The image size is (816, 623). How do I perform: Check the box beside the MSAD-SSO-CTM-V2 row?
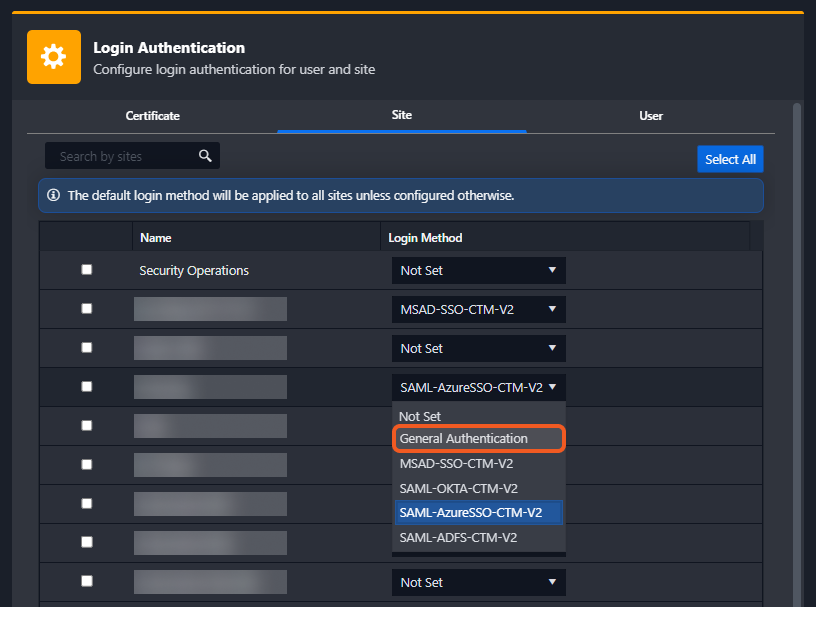point(87,309)
